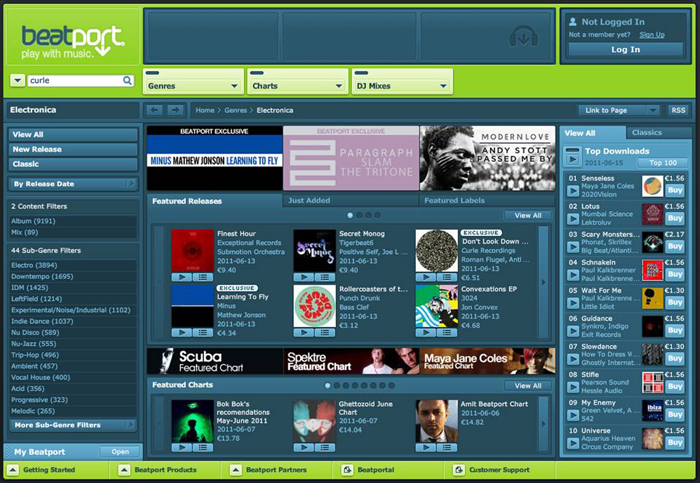The width and height of the screenshot is (700, 483).
Task: Switch to the Featured Labels tab
Action: (x=487, y=200)
